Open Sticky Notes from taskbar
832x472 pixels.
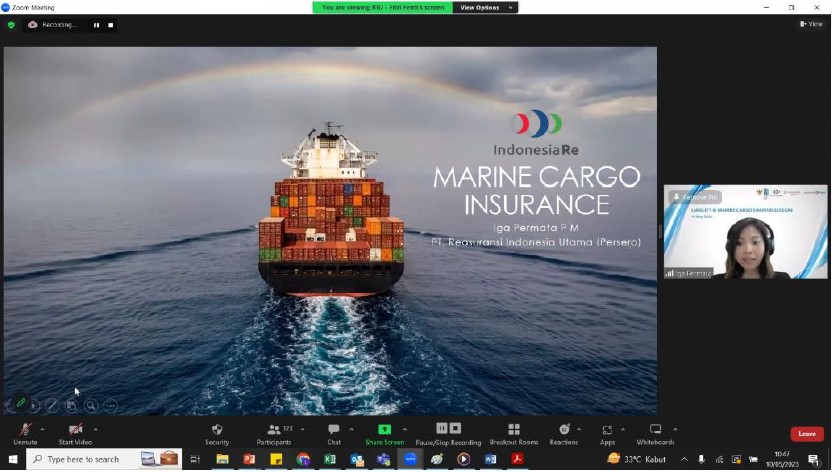coord(276,459)
